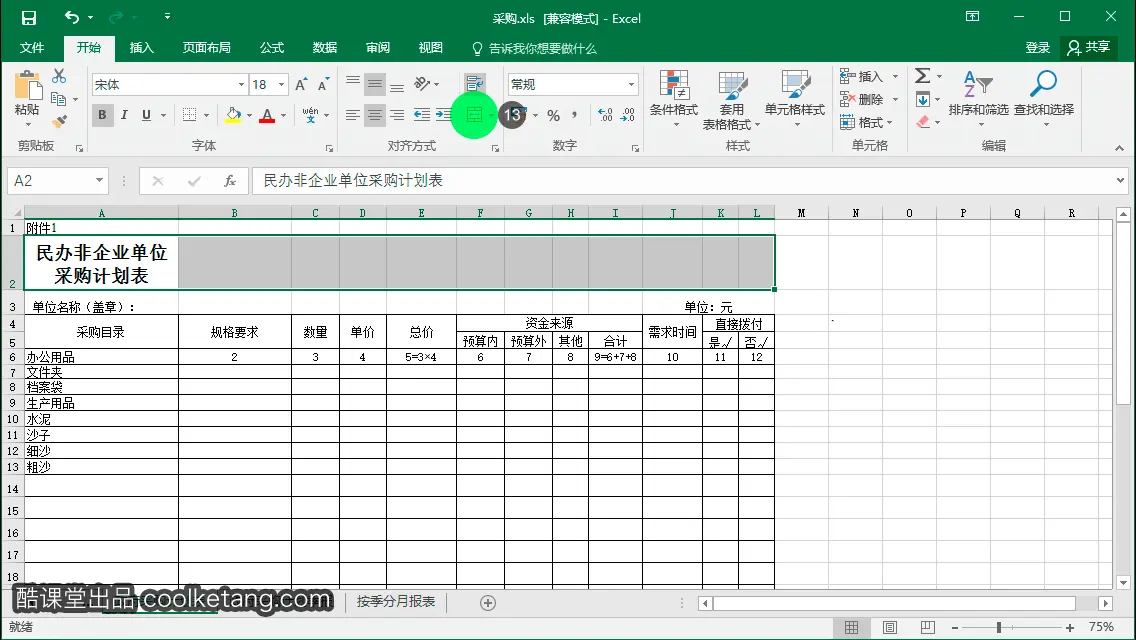Open the Name Box A2 dropdown
Screen dimensions: 1136x640
coord(99,180)
